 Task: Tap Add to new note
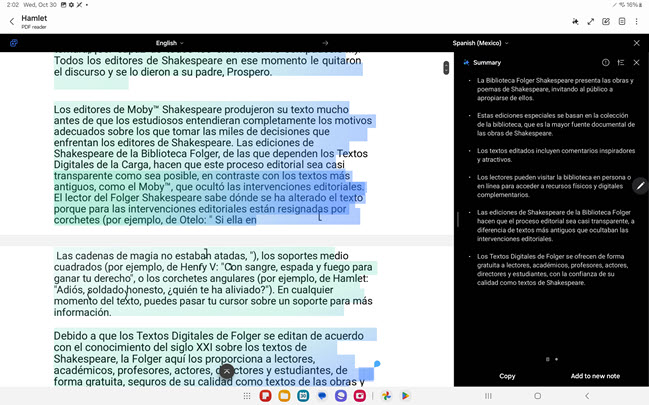pos(595,376)
